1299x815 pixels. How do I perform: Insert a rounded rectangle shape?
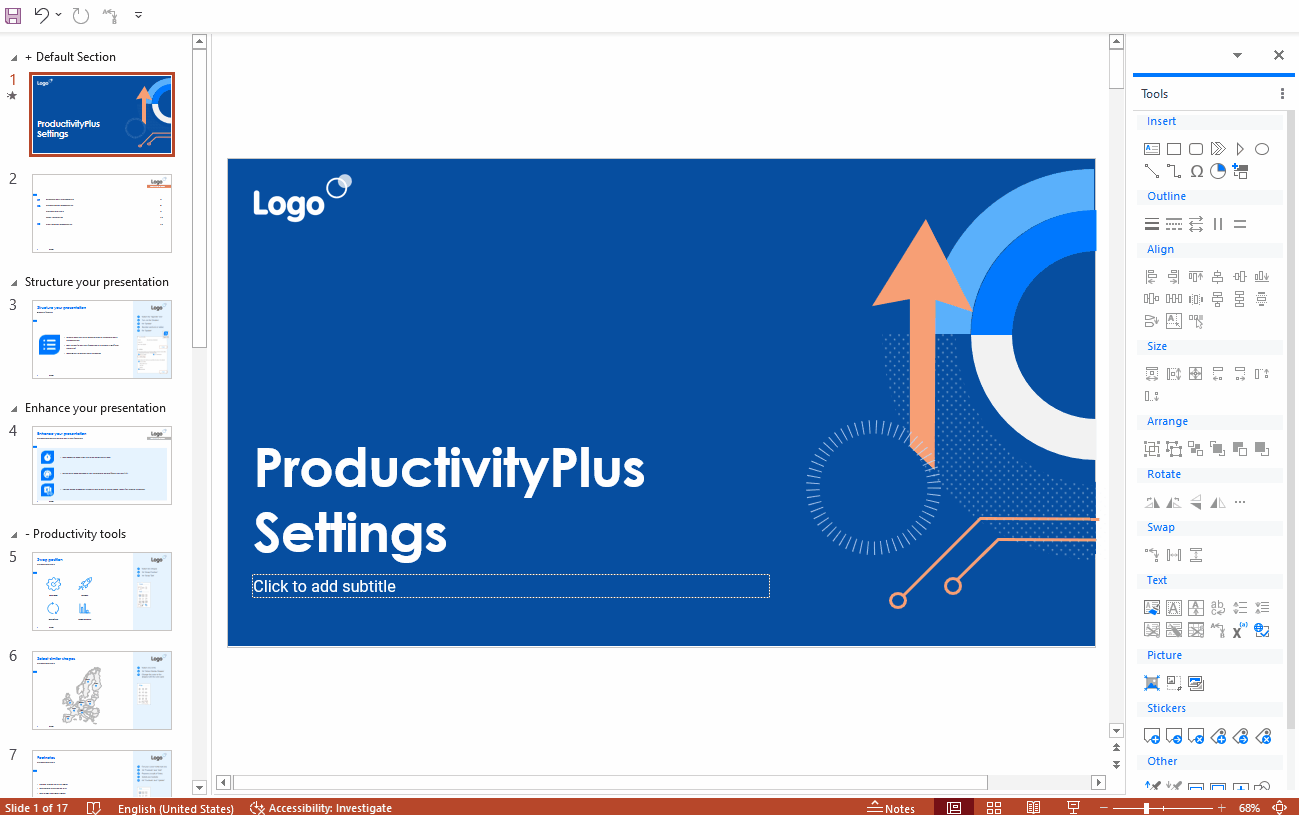pos(1196,148)
